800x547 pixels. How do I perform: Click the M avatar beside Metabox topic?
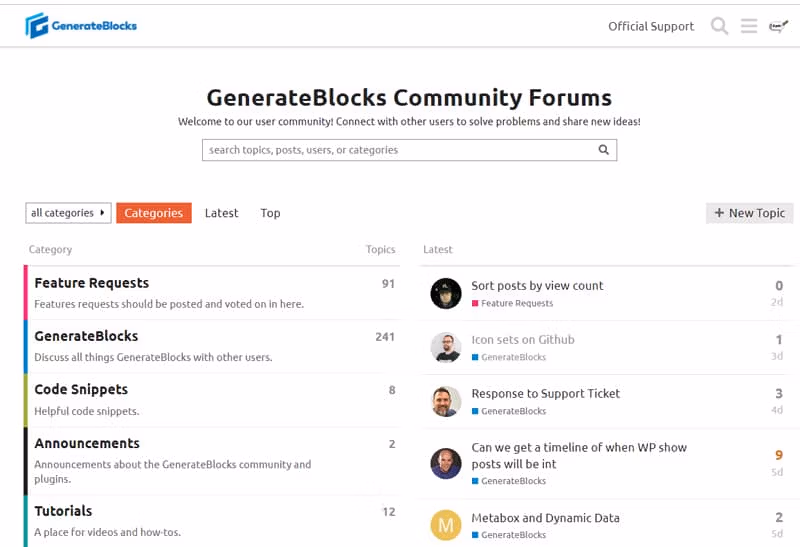click(x=446, y=525)
